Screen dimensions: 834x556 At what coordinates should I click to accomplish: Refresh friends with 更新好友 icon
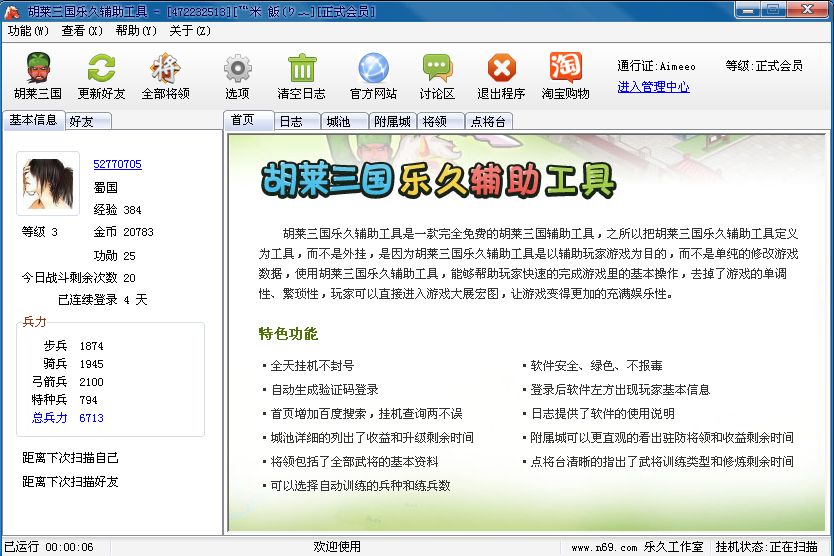101,76
